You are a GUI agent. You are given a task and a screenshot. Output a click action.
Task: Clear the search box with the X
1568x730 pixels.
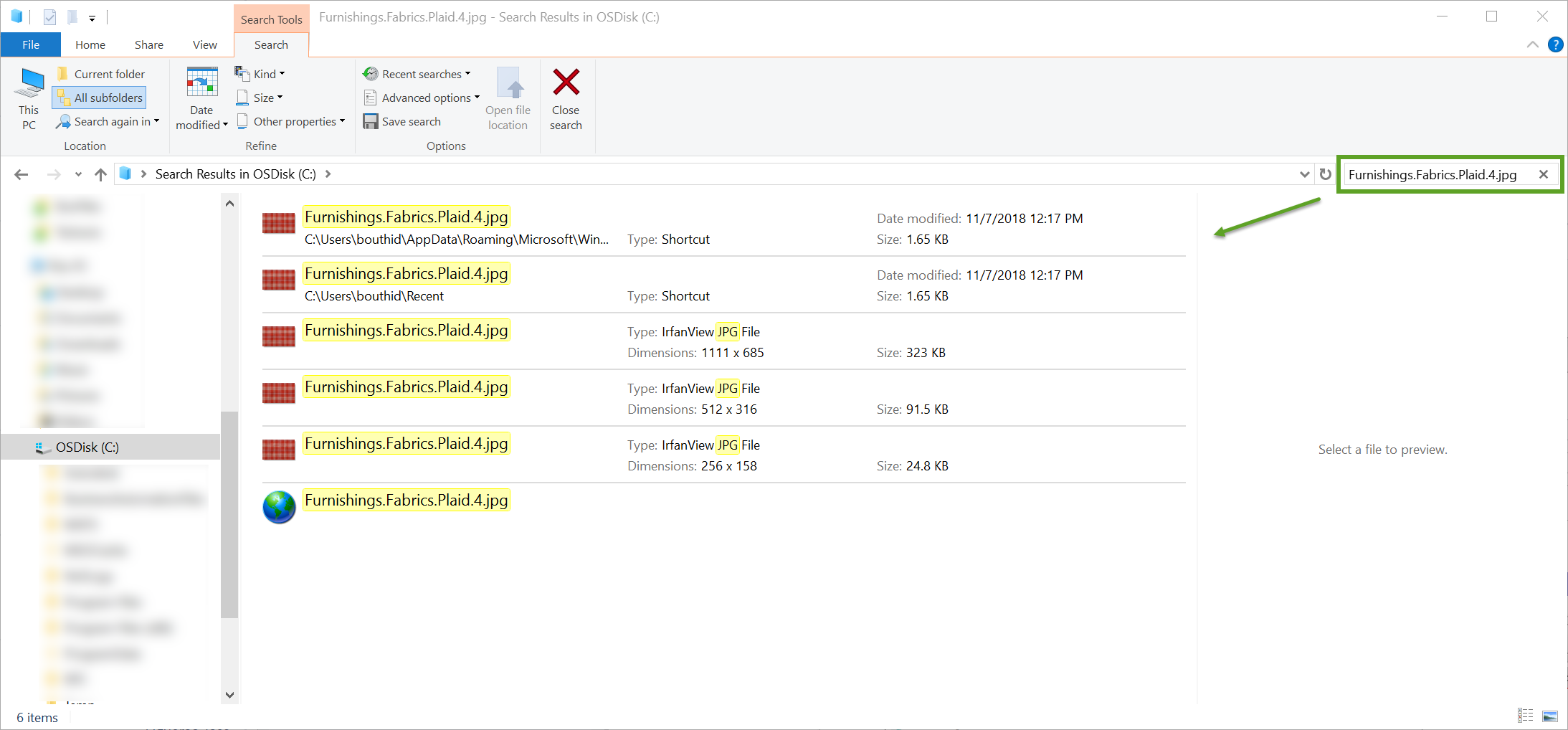click(x=1544, y=174)
